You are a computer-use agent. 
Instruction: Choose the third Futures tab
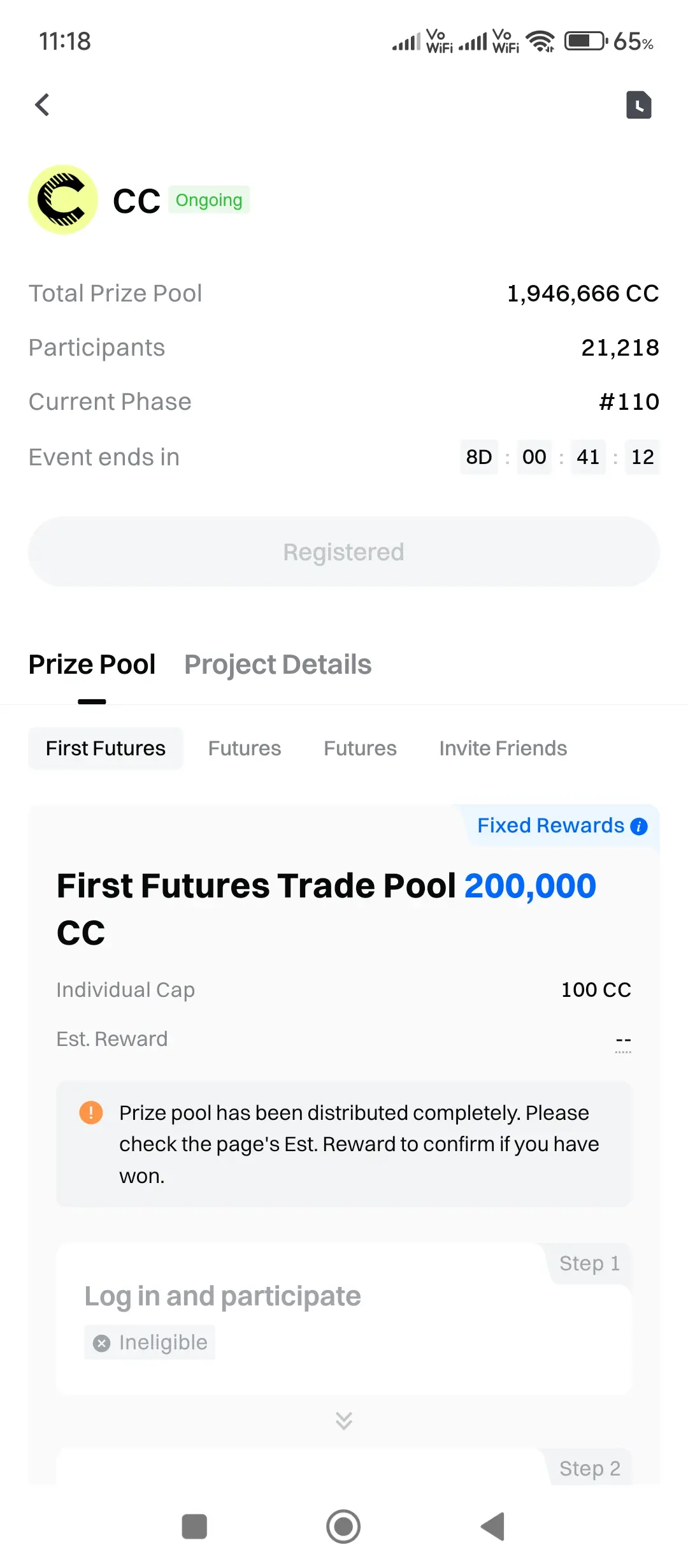360,748
